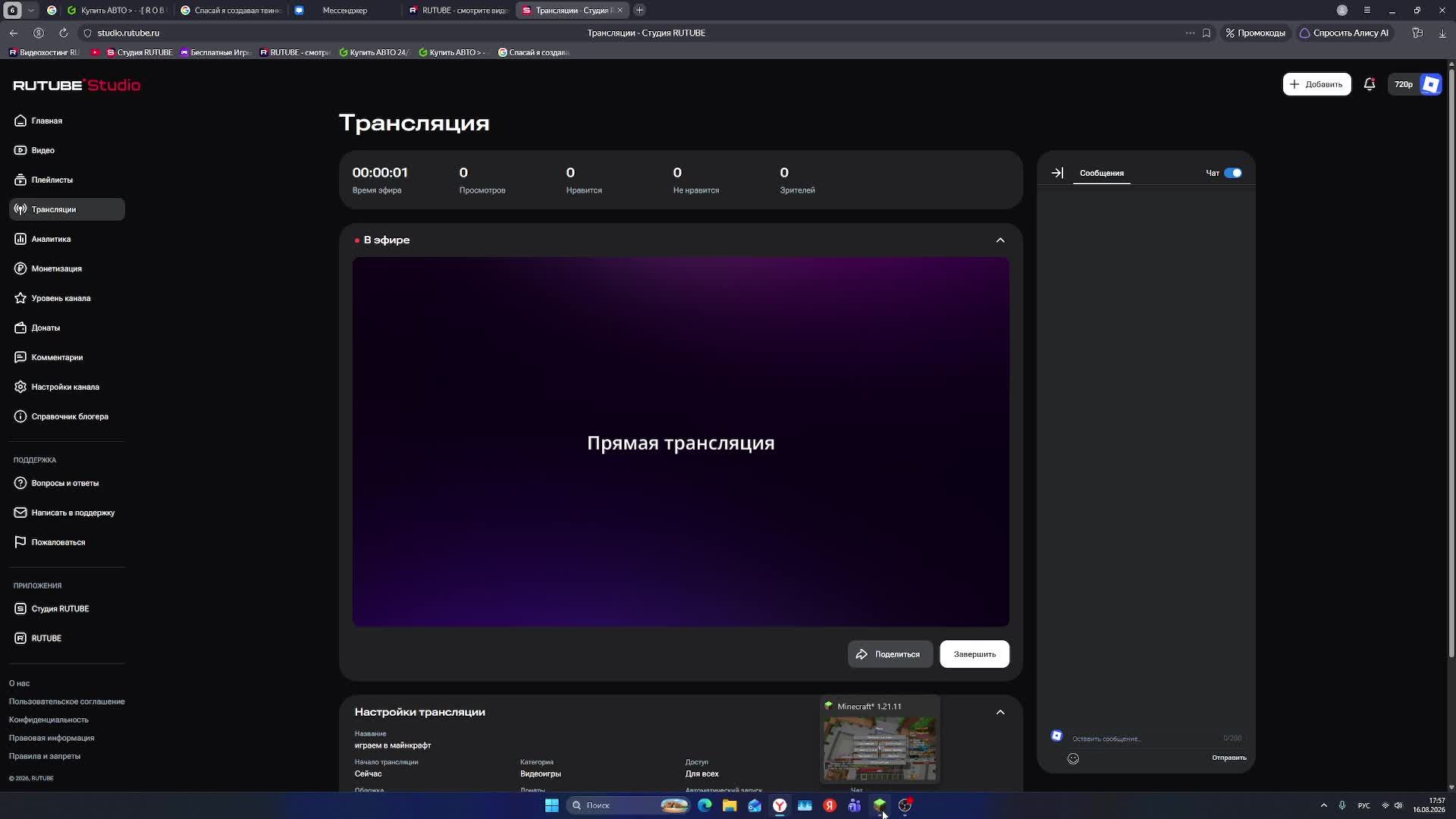Bookmark this page using the bookmark icon
Screen dimensions: 1456x819
click(x=1207, y=33)
